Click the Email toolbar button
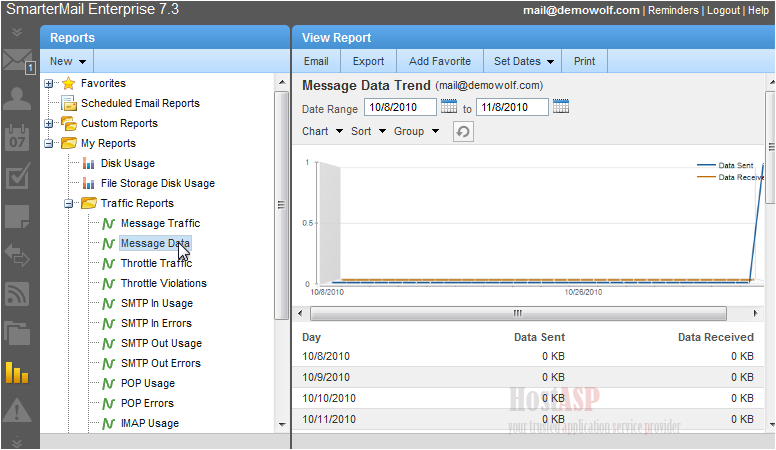Image resolution: width=776 pixels, height=450 pixels. (x=316, y=61)
